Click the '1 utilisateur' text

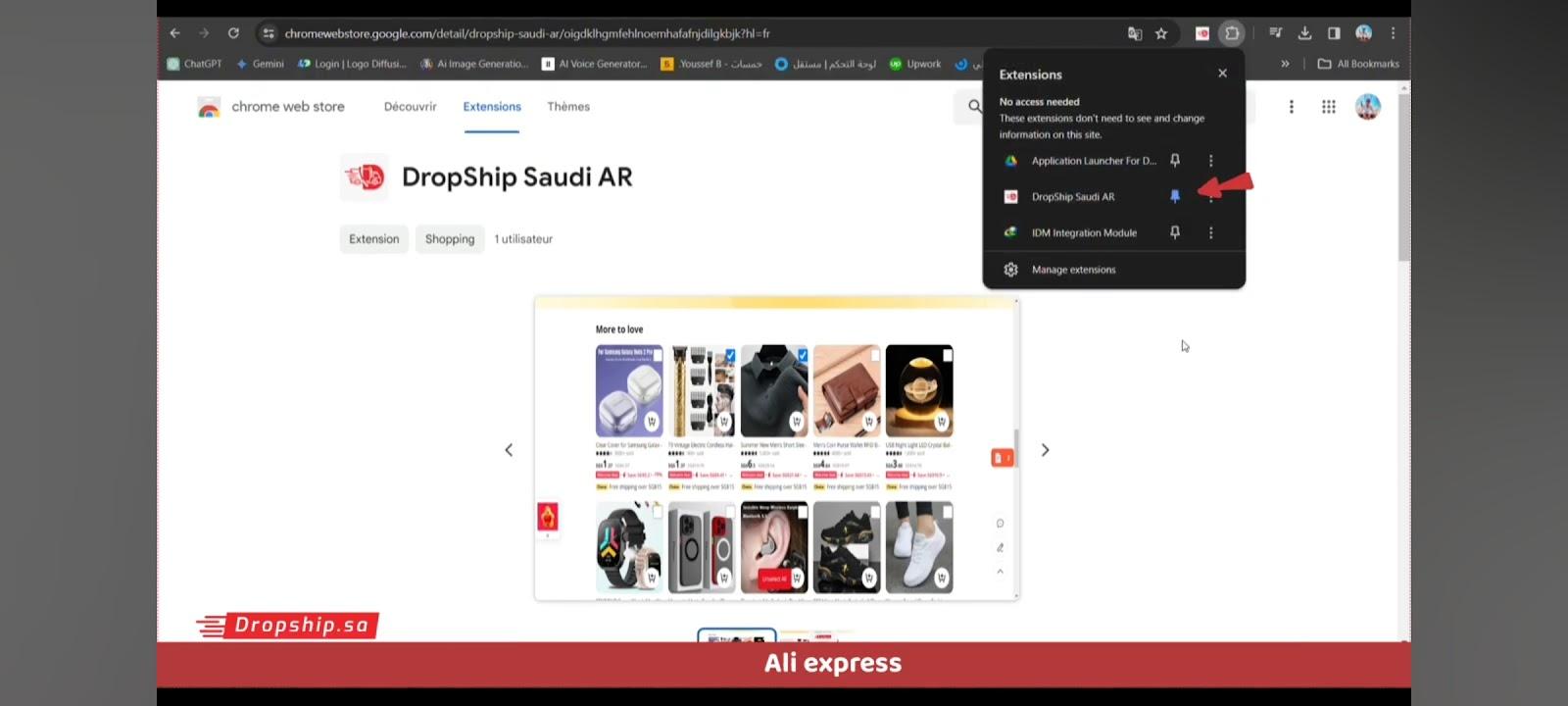(x=523, y=239)
